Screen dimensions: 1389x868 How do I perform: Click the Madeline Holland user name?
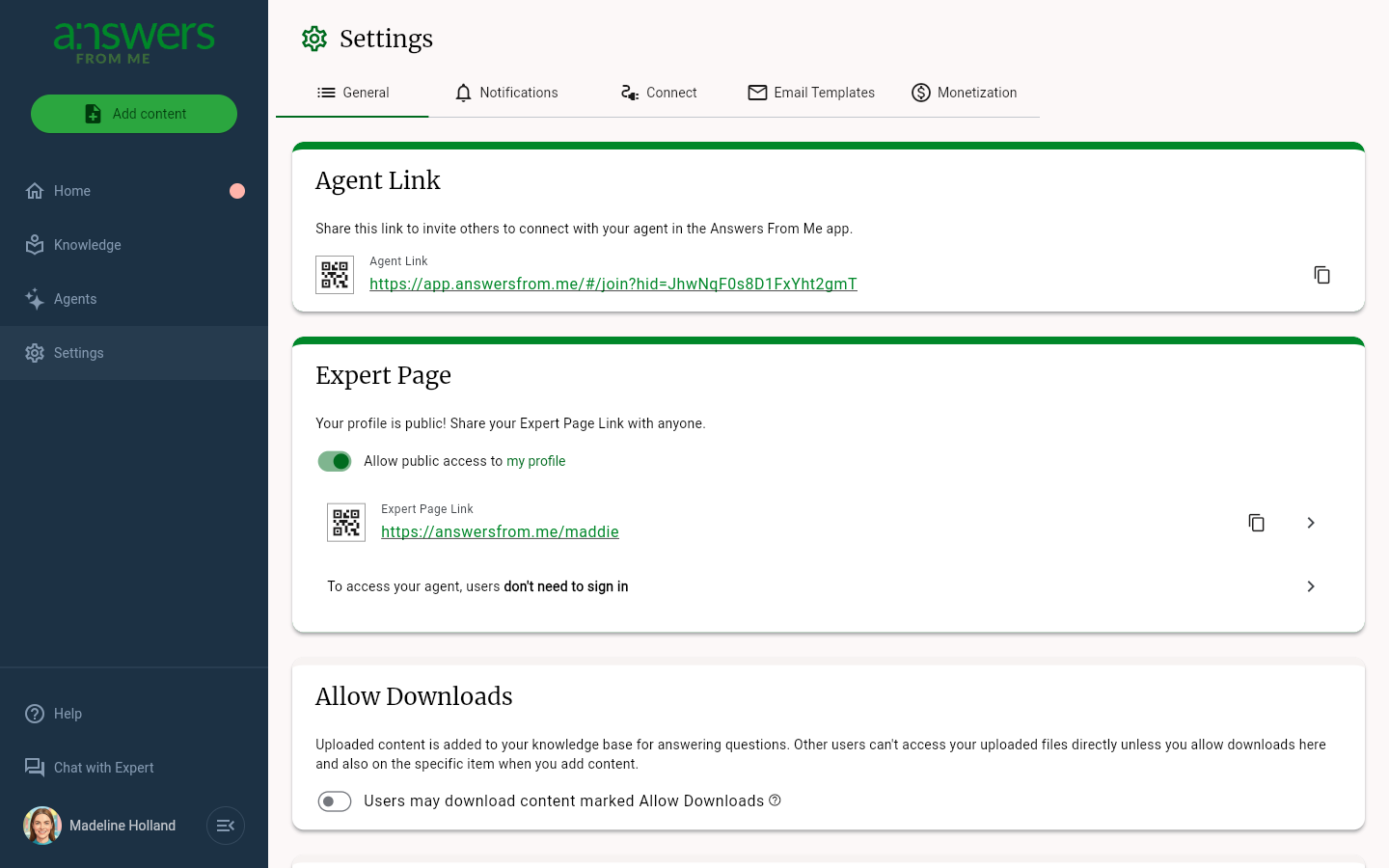123,826
